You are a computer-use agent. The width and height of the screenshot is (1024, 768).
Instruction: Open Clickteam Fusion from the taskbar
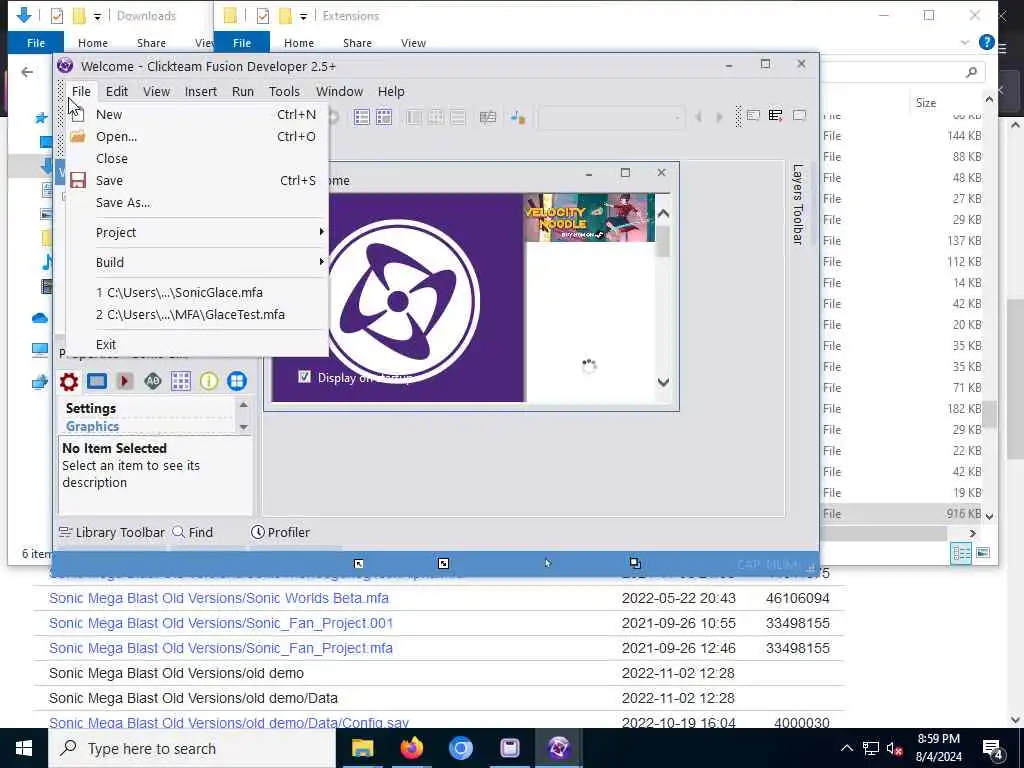tap(559, 748)
